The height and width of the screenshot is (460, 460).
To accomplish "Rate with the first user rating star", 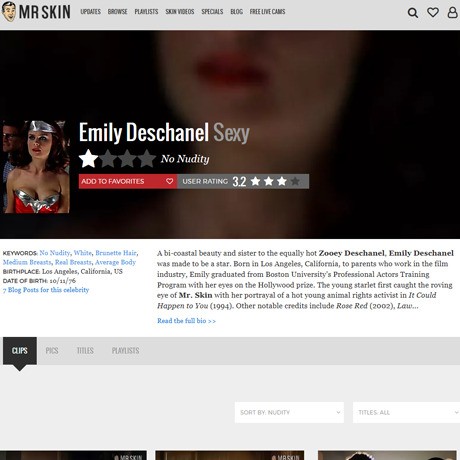I will 255,181.
